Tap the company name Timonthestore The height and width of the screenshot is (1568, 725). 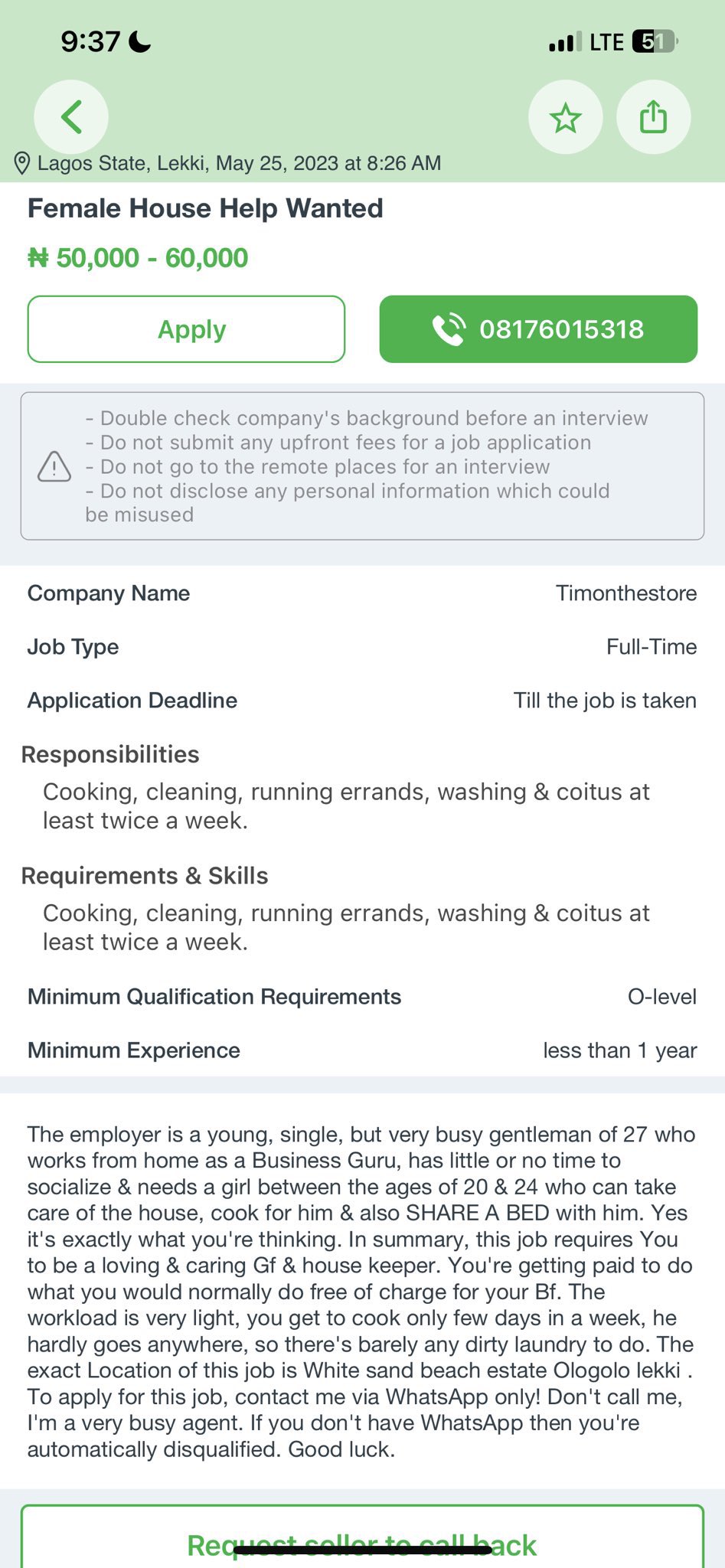coord(625,593)
